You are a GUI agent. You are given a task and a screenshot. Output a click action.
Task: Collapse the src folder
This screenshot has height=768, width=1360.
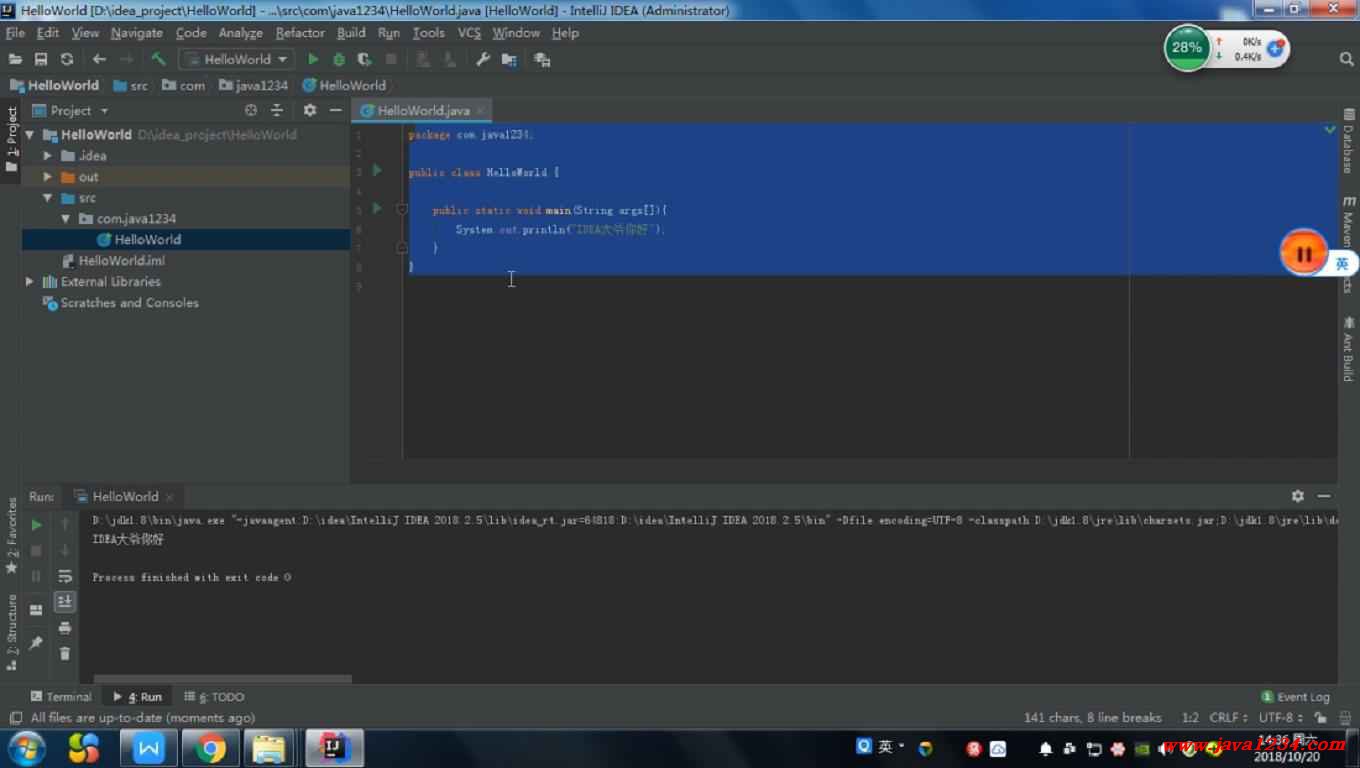click(x=47, y=198)
